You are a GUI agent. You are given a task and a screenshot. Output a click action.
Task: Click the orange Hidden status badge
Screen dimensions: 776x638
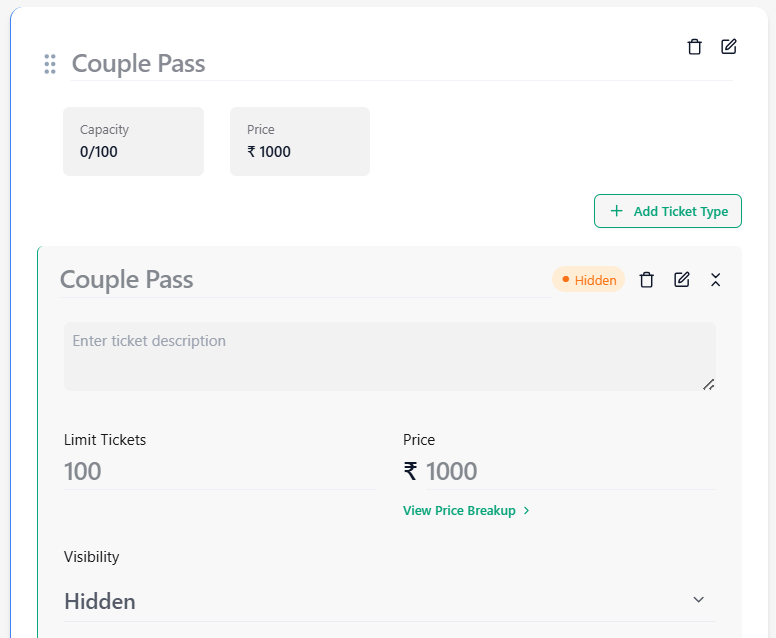(588, 280)
